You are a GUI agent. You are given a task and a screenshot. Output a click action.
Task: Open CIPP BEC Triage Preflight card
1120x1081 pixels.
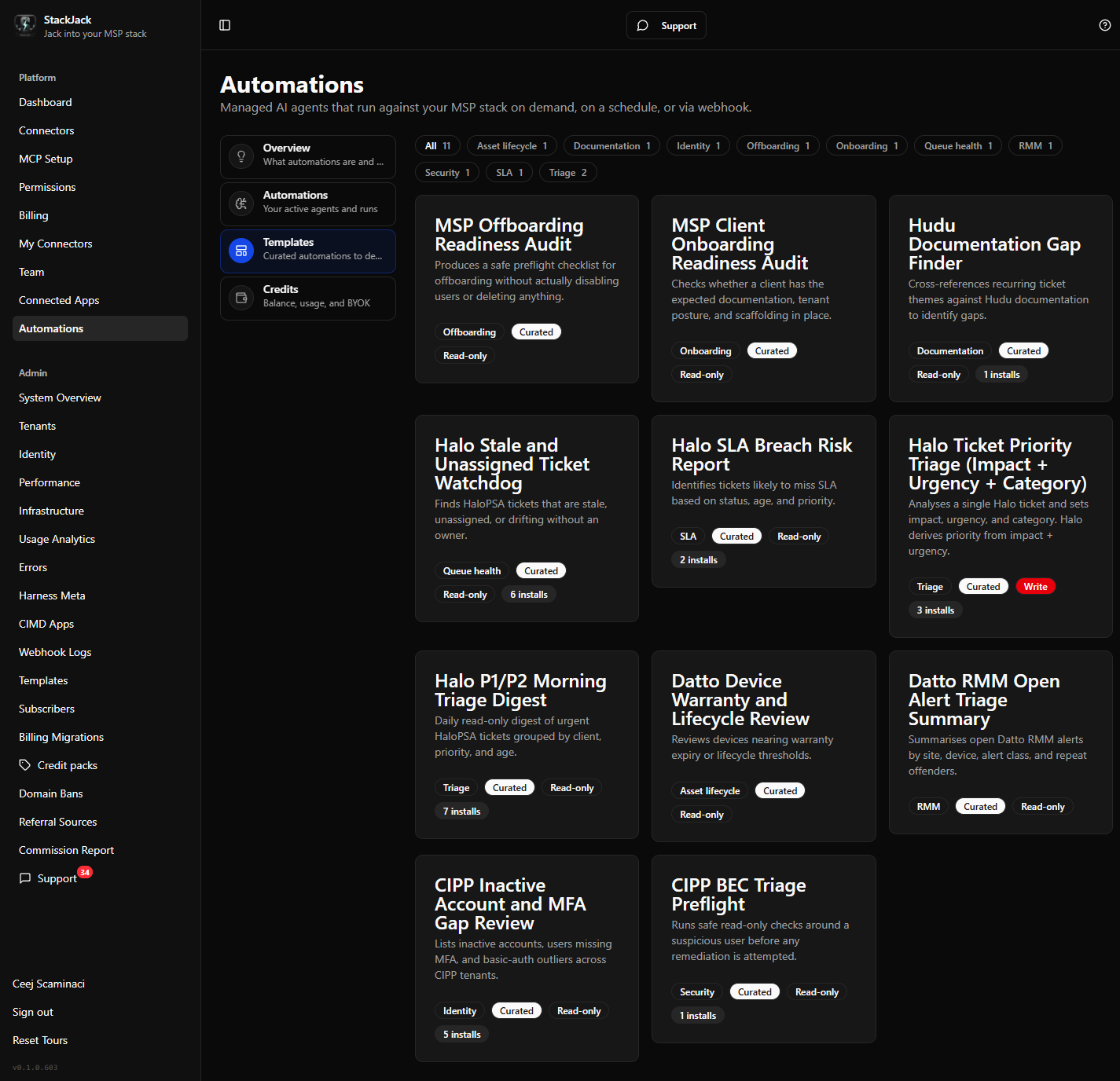763,949
